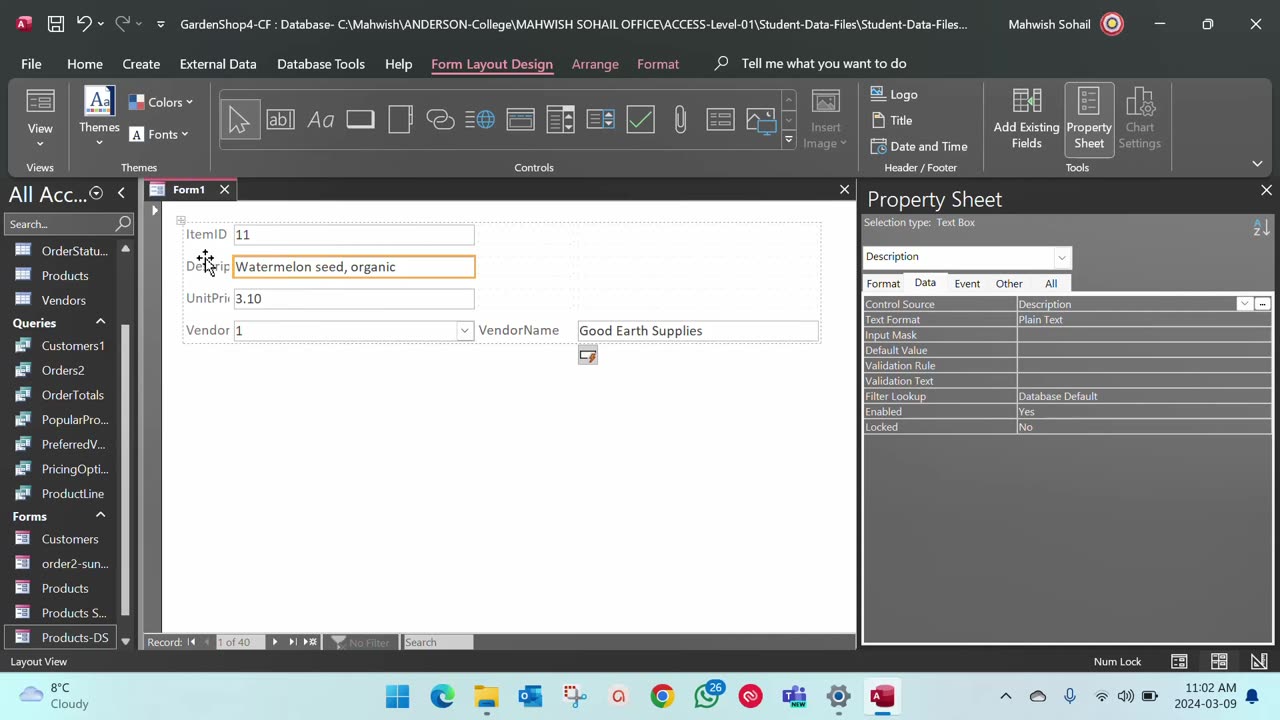Open Google Chrome from the taskbar
This screenshot has width=1280, height=720.
click(662, 696)
